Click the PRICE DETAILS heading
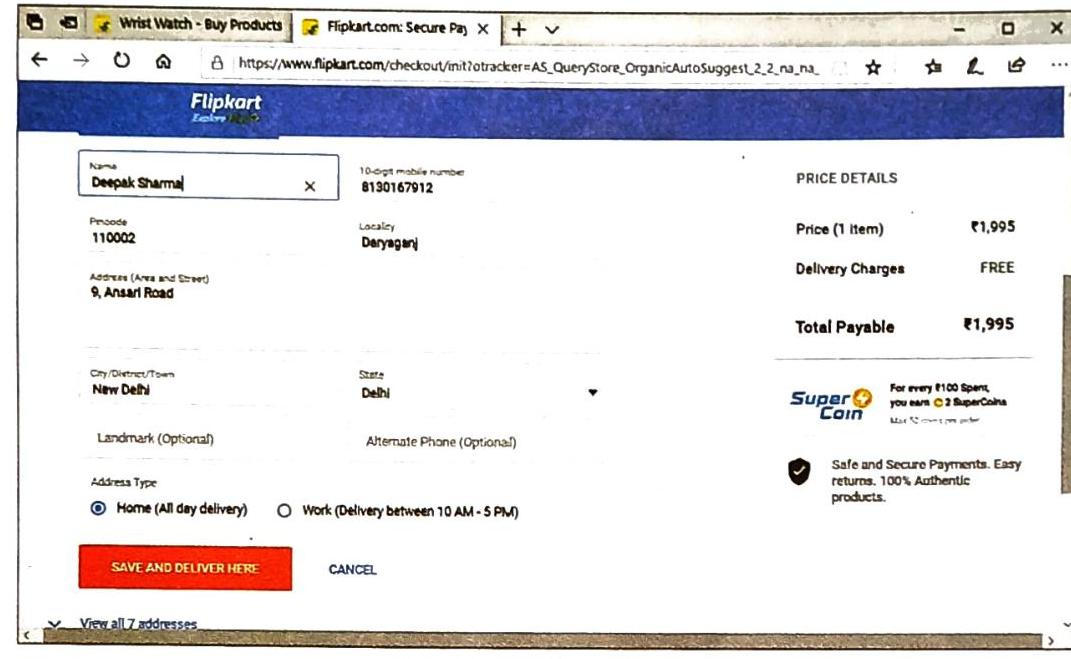The width and height of the screenshot is (1071, 659). tap(847, 178)
